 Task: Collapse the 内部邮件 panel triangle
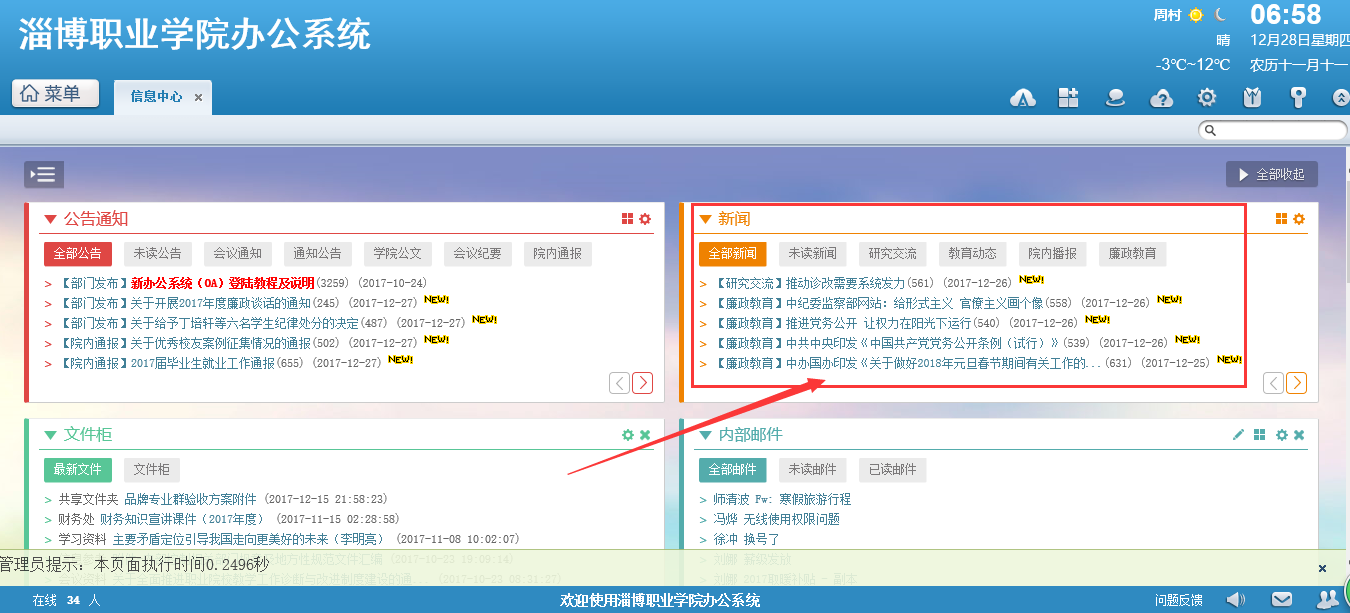704,435
